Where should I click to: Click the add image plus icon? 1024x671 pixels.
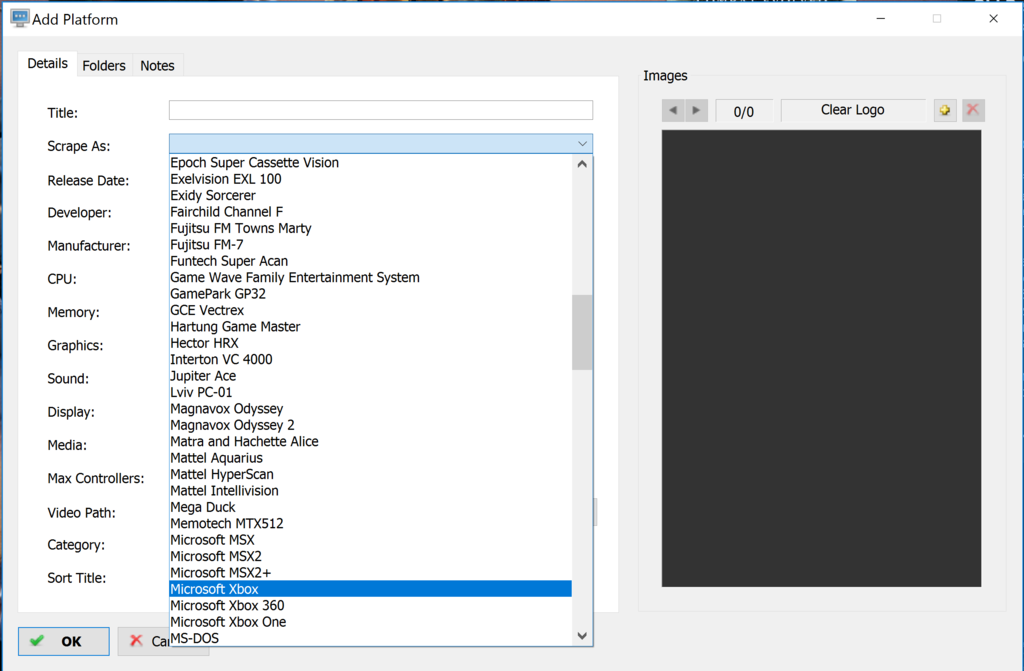945,111
